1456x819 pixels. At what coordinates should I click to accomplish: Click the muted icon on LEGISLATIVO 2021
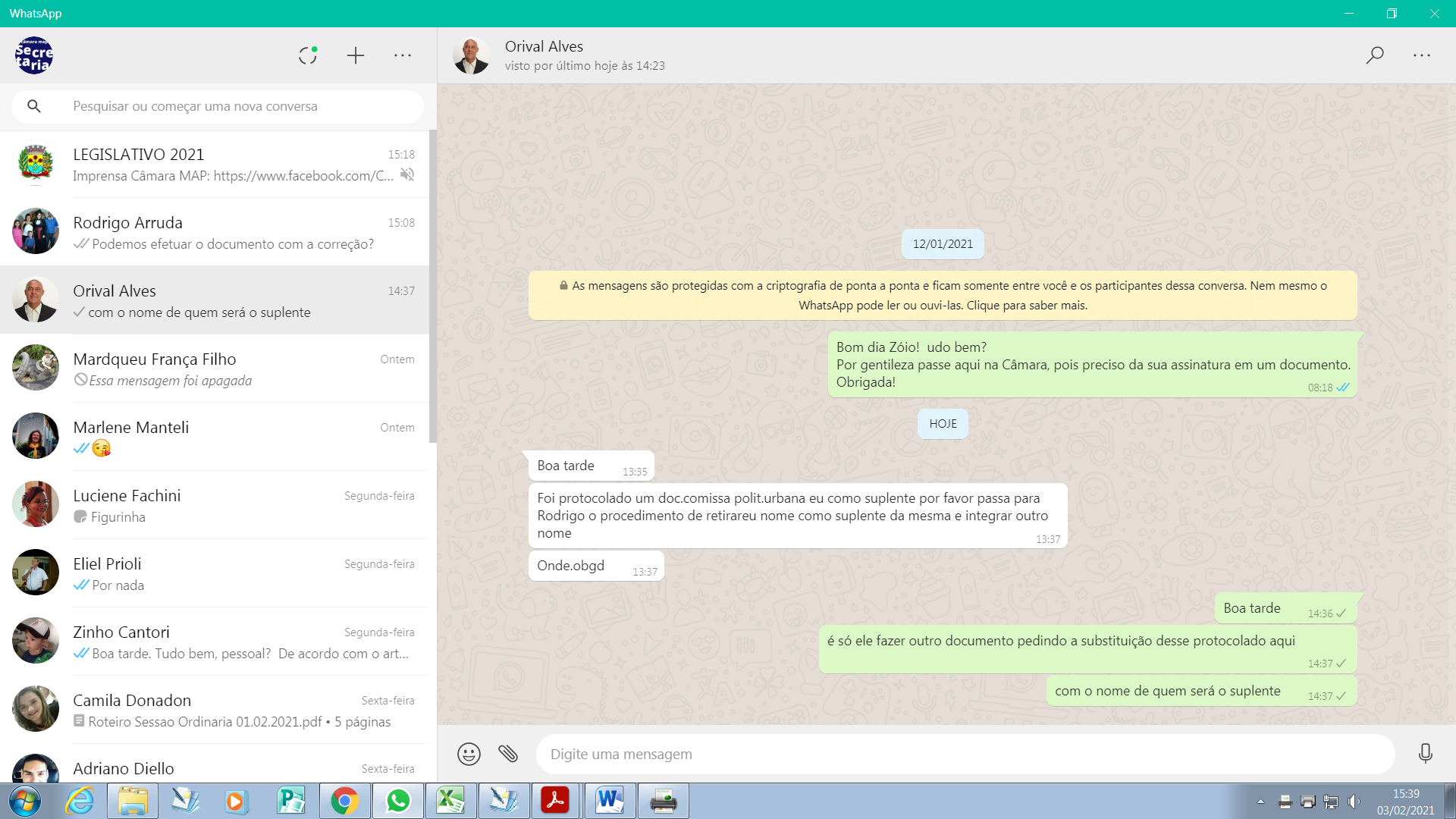(x=407, y=175)
